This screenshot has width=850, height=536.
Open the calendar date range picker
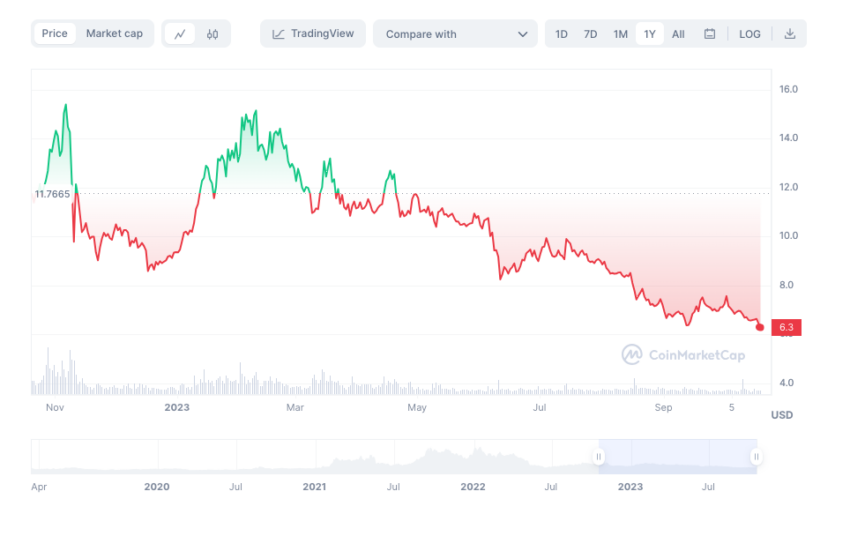point(710,34)
